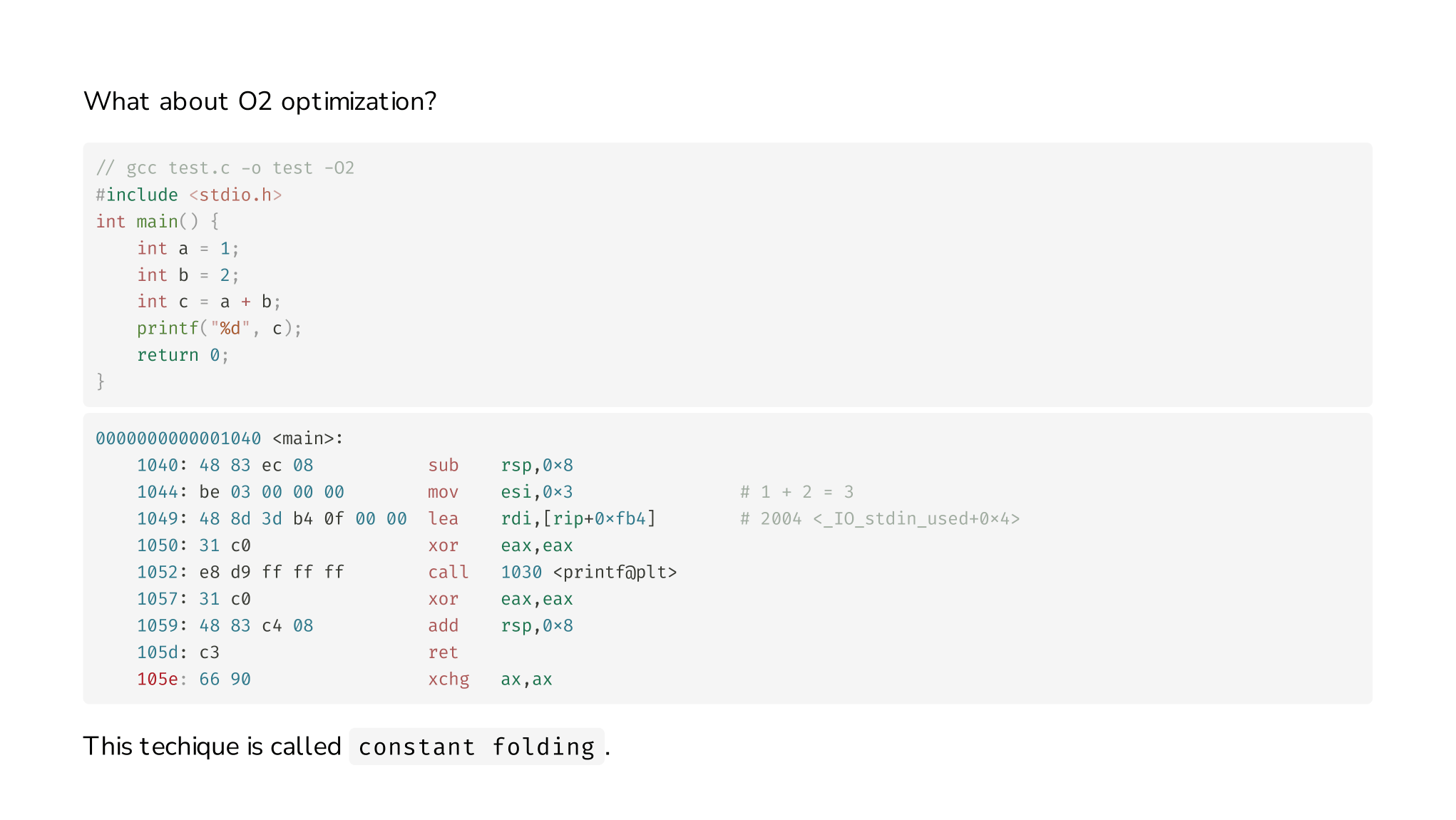Click the red-highlighted address 105e
The image size is (1456, 820).
[x=157, y=680]
